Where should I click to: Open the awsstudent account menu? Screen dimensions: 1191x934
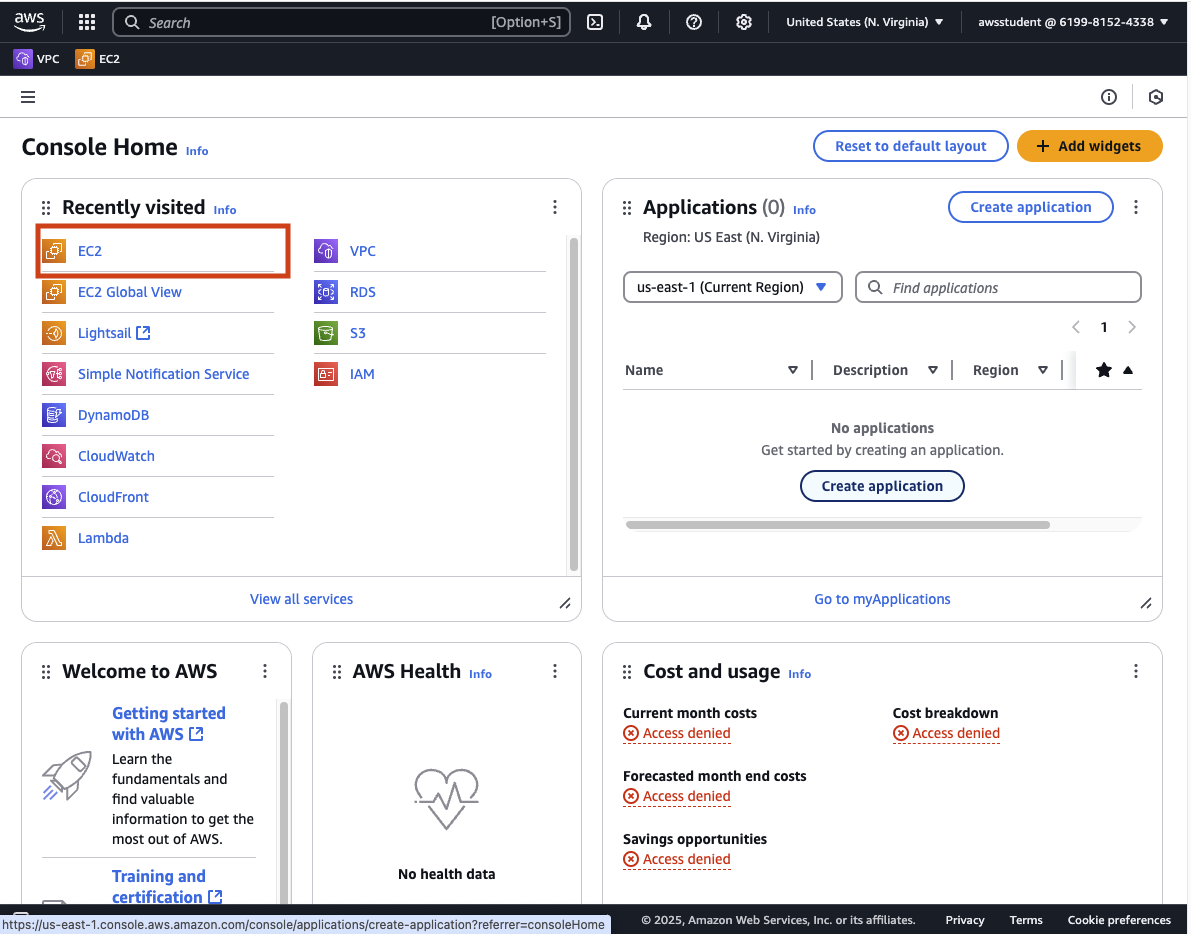pos(1073,22)
